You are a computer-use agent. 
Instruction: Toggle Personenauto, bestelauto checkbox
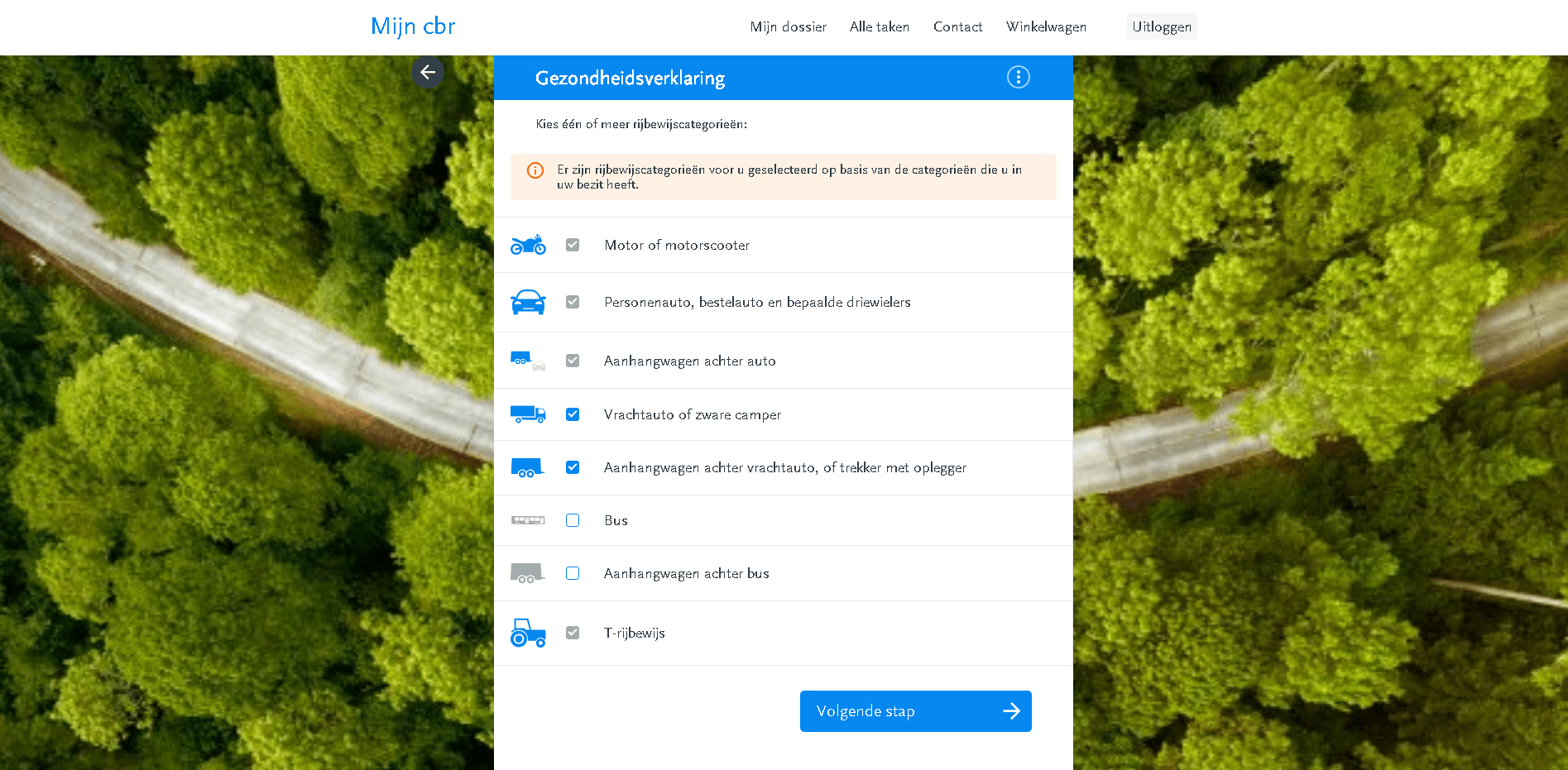click(573, 302)
